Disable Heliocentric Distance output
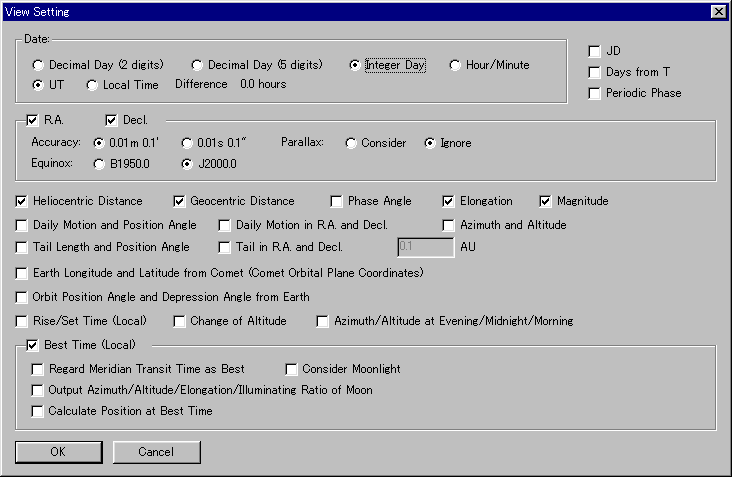 coord(22,201)
